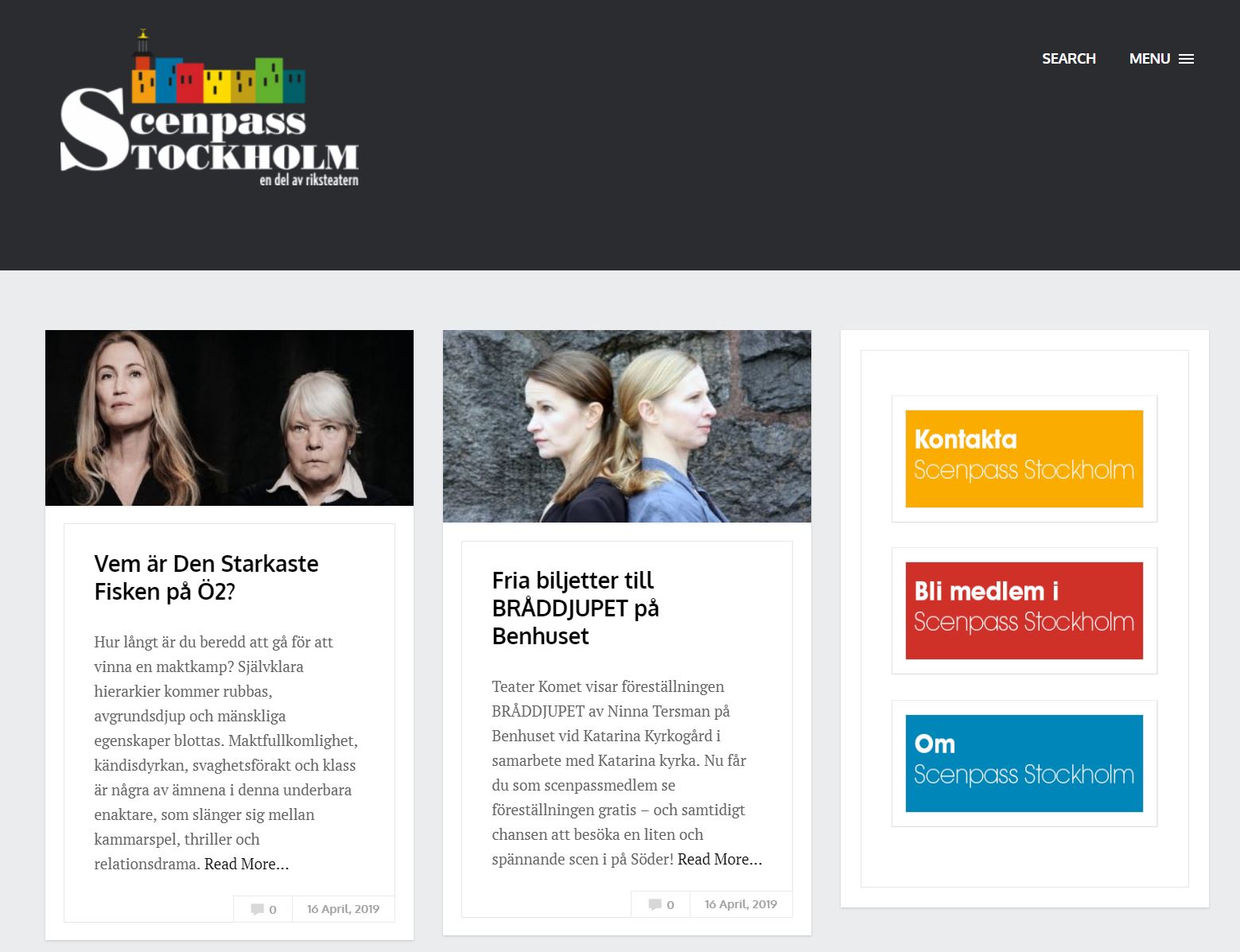Click the BRÅDDJUPET post thumbnail image
Image resolution: width=1240 pixels, height=952 pixels.
coord(627,426)
